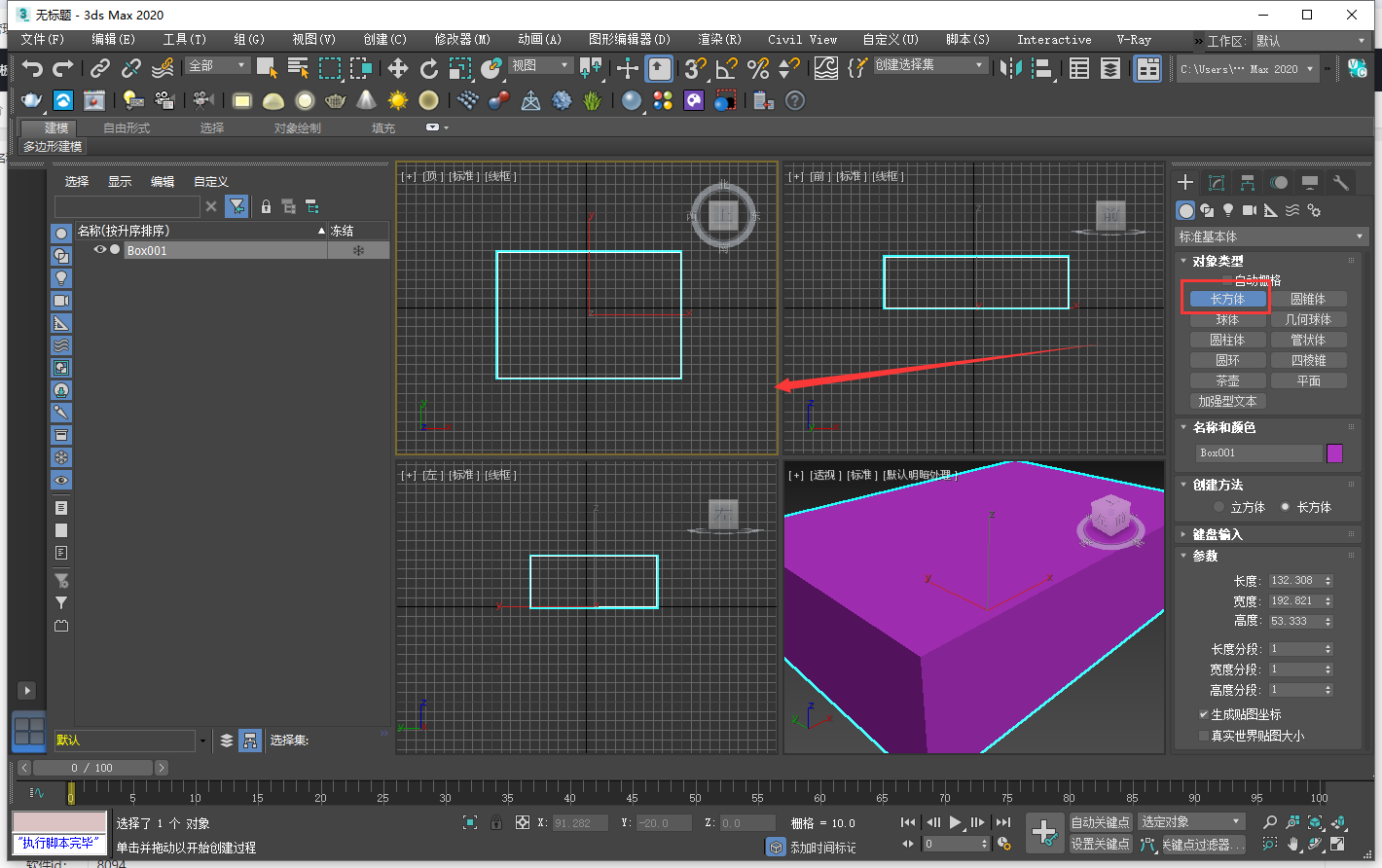Select the Scale tool icon

(x=460, y=68)
